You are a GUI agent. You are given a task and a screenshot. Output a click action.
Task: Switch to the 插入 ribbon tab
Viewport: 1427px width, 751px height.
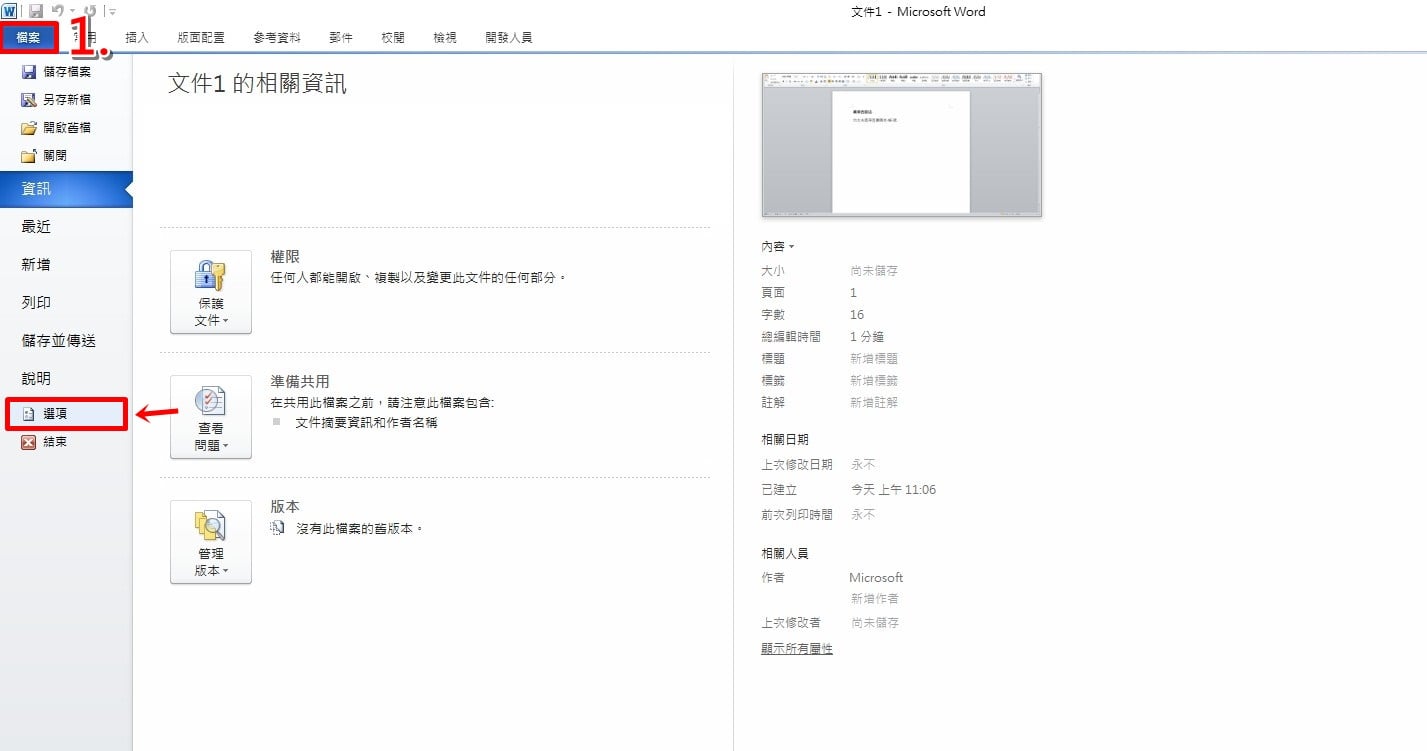pyautogui.click(x=137, y=38)
